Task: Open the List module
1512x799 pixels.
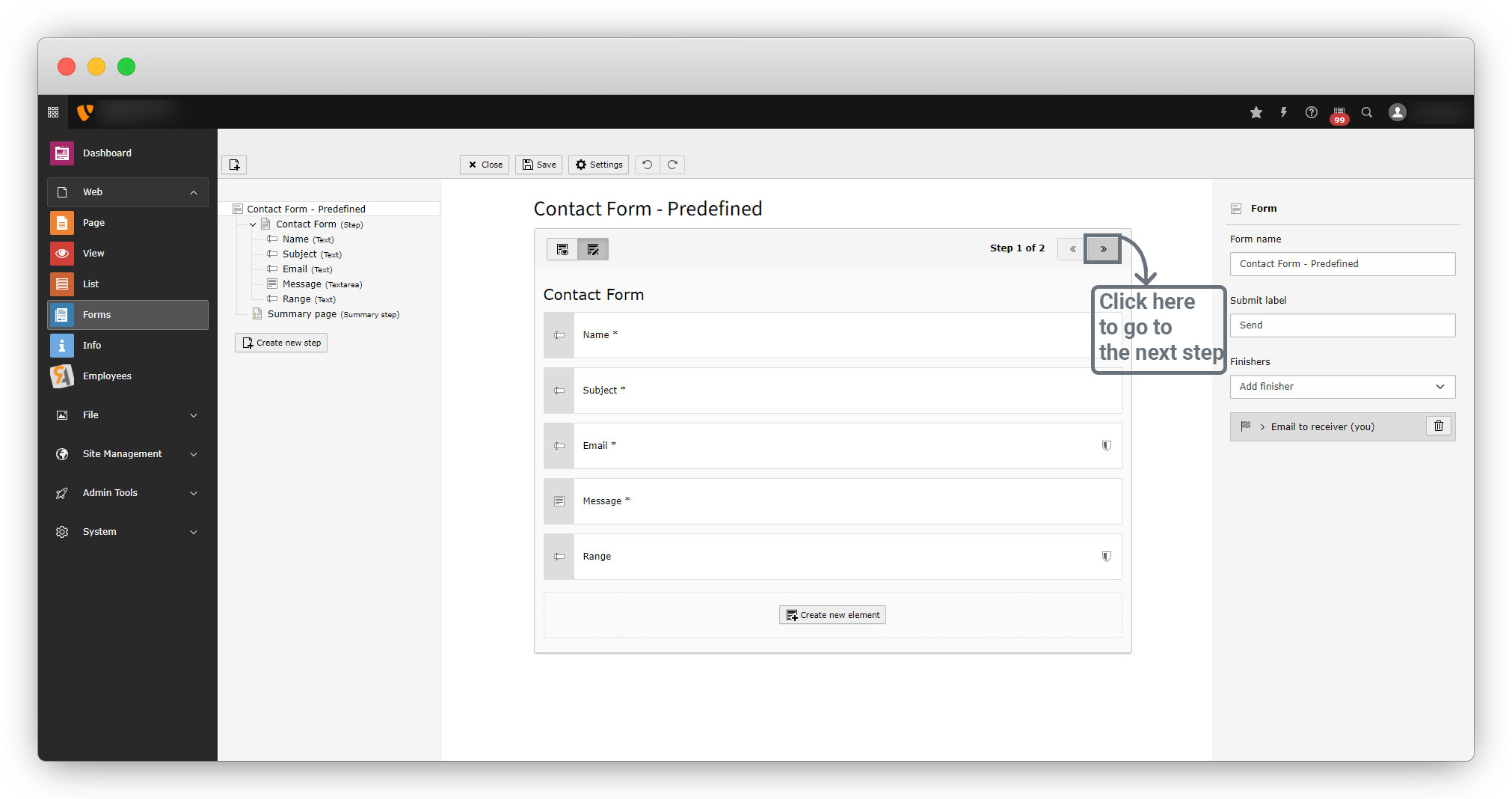Action: (128, 284)
